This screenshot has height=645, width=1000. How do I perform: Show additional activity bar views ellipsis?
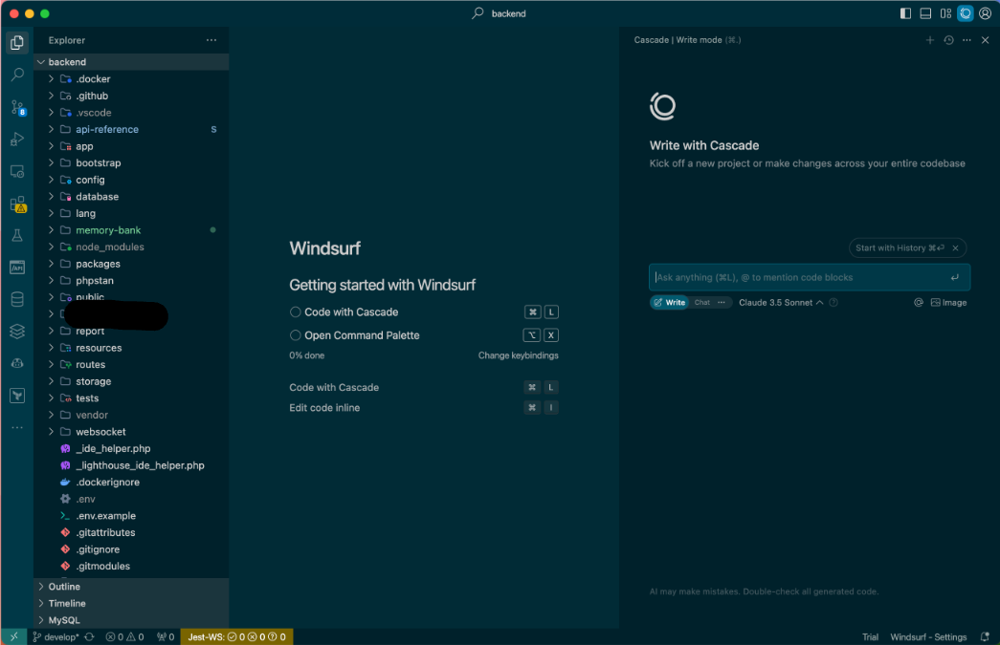(17, 427)
